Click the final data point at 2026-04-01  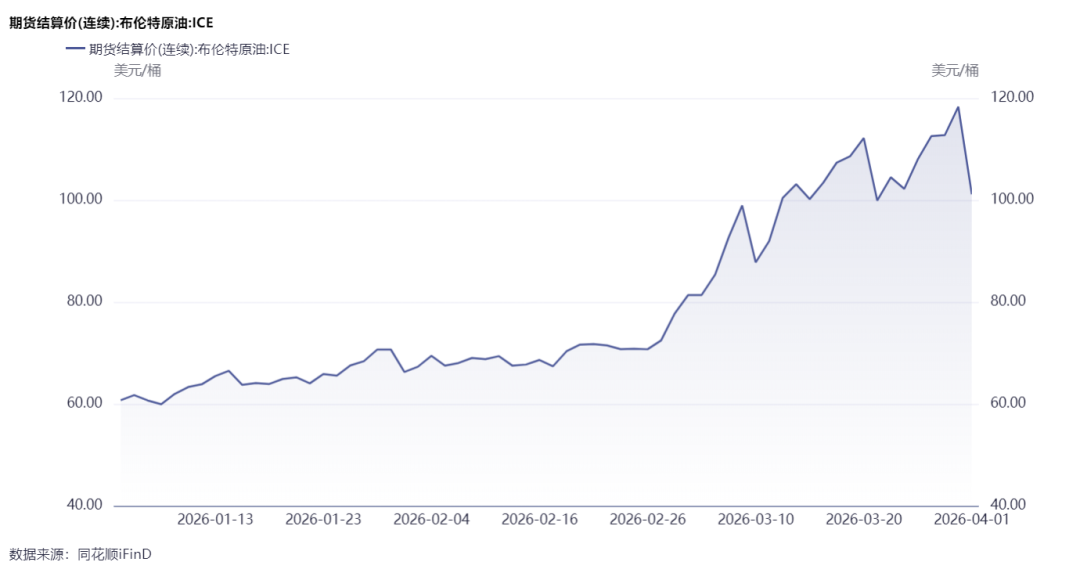tap(971, 194)
